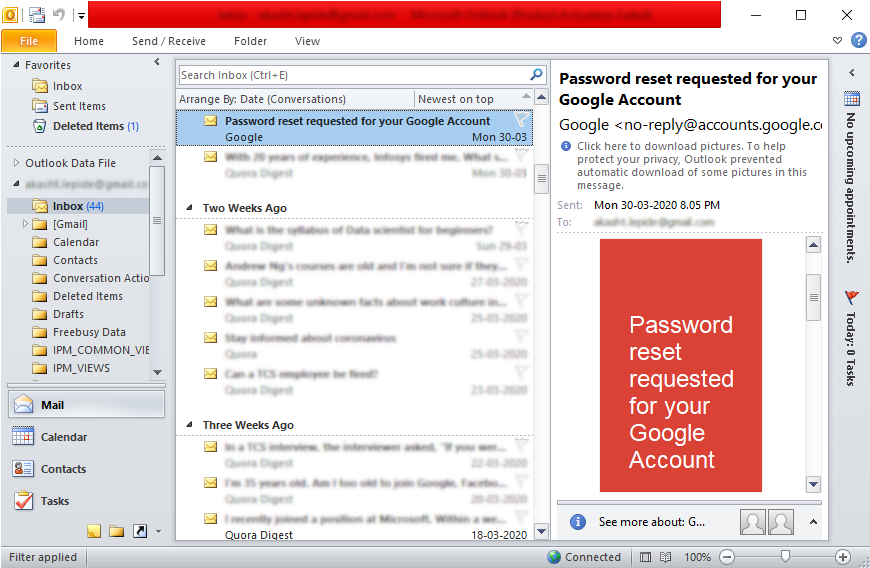Open Configure buttons dropdown arrow
This screenshot has width=870, height=568.
158,531
